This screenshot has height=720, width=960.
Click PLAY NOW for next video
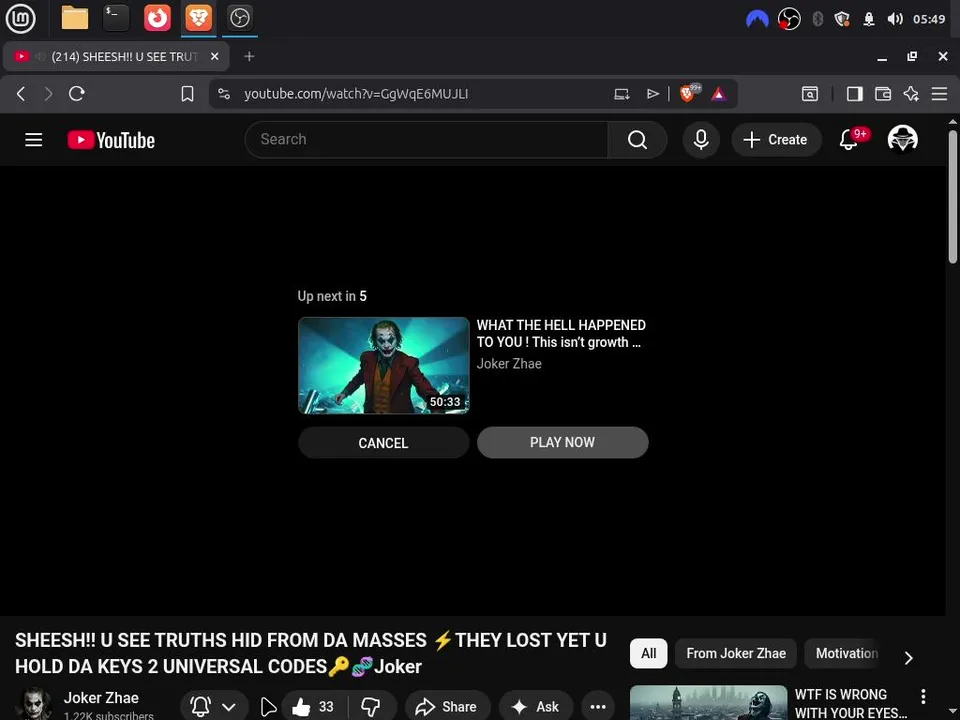tap(562, 442)
